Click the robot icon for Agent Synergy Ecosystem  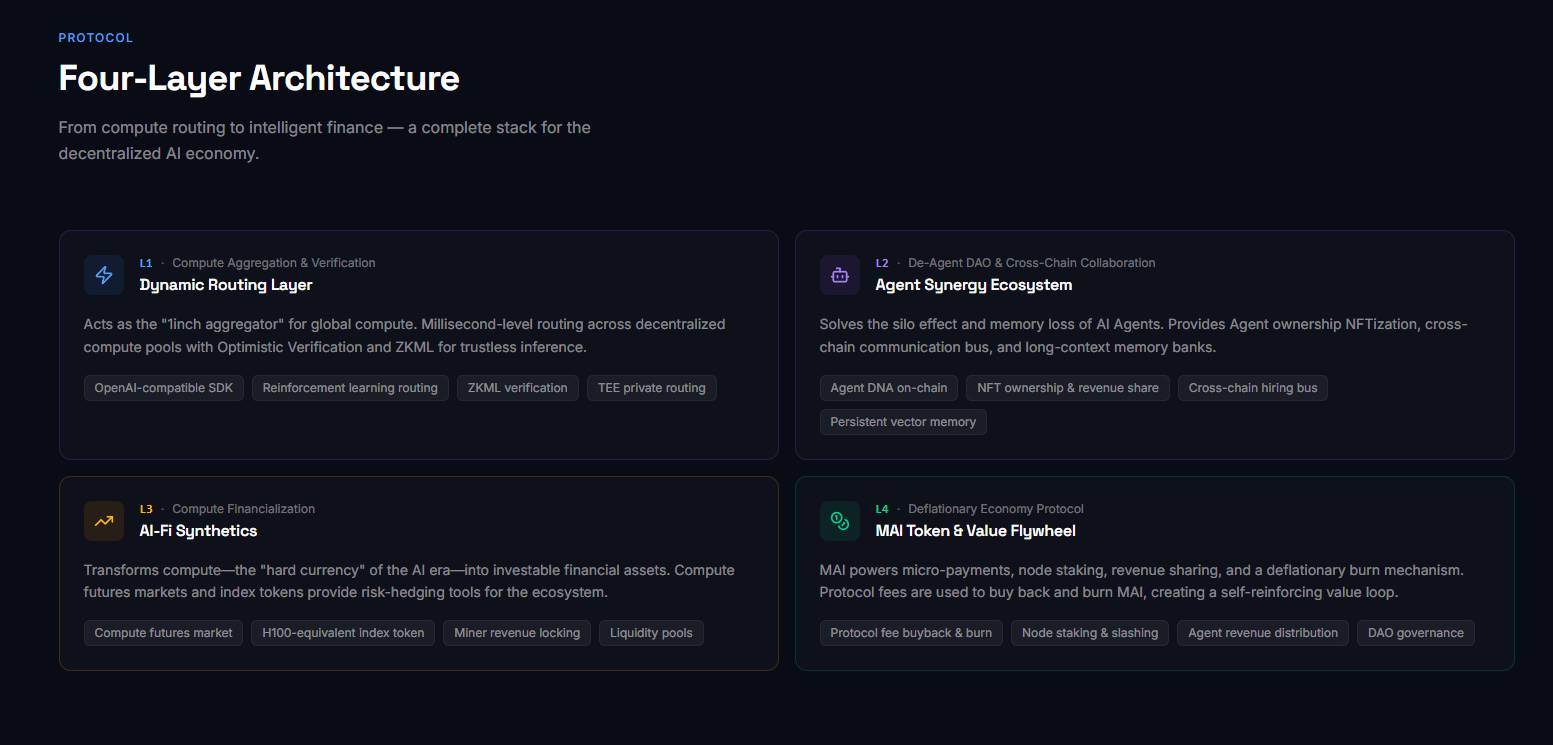[x=840, y=275]
